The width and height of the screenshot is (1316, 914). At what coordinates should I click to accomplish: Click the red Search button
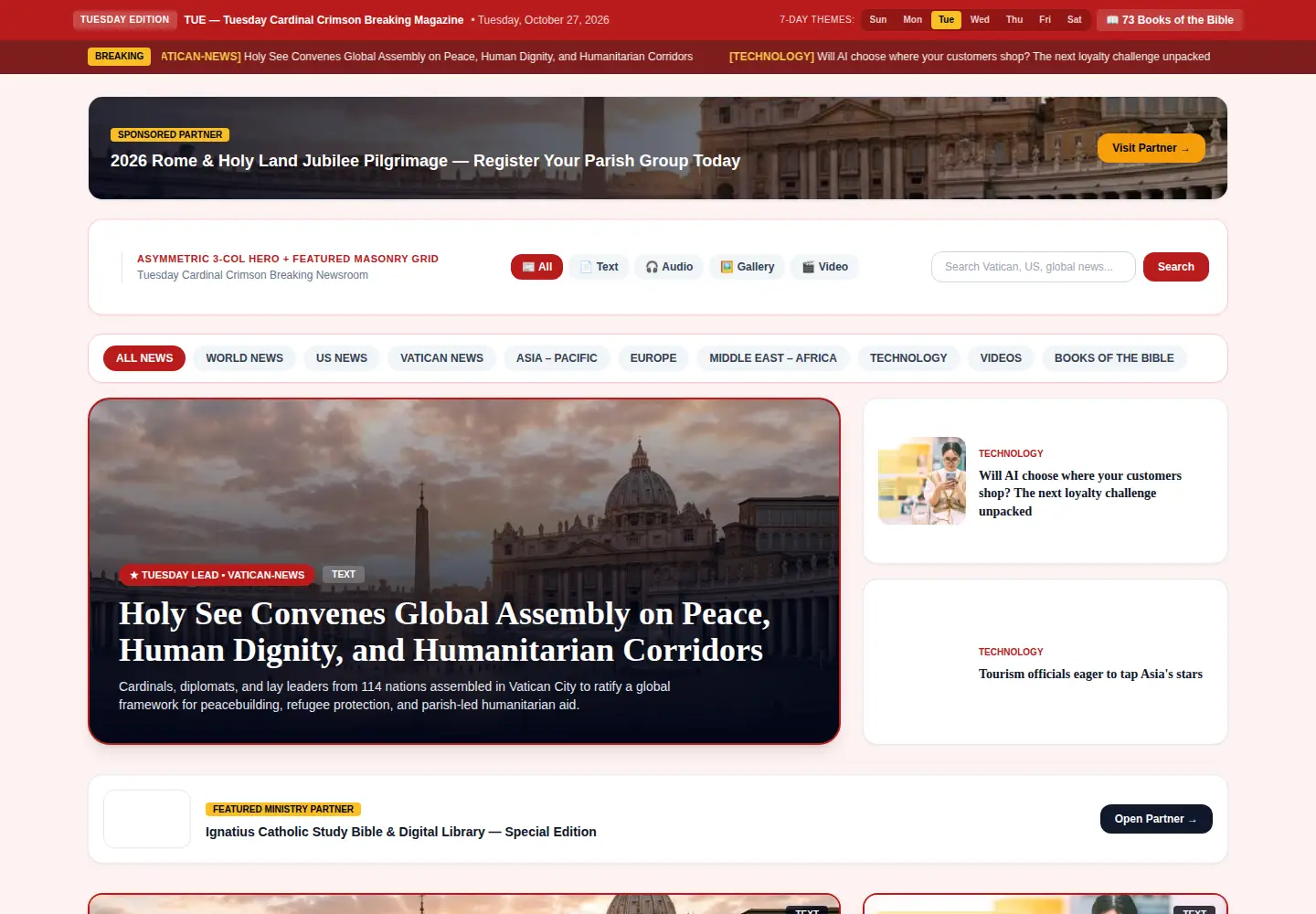pyautogui.click(x=1175, y=267)
